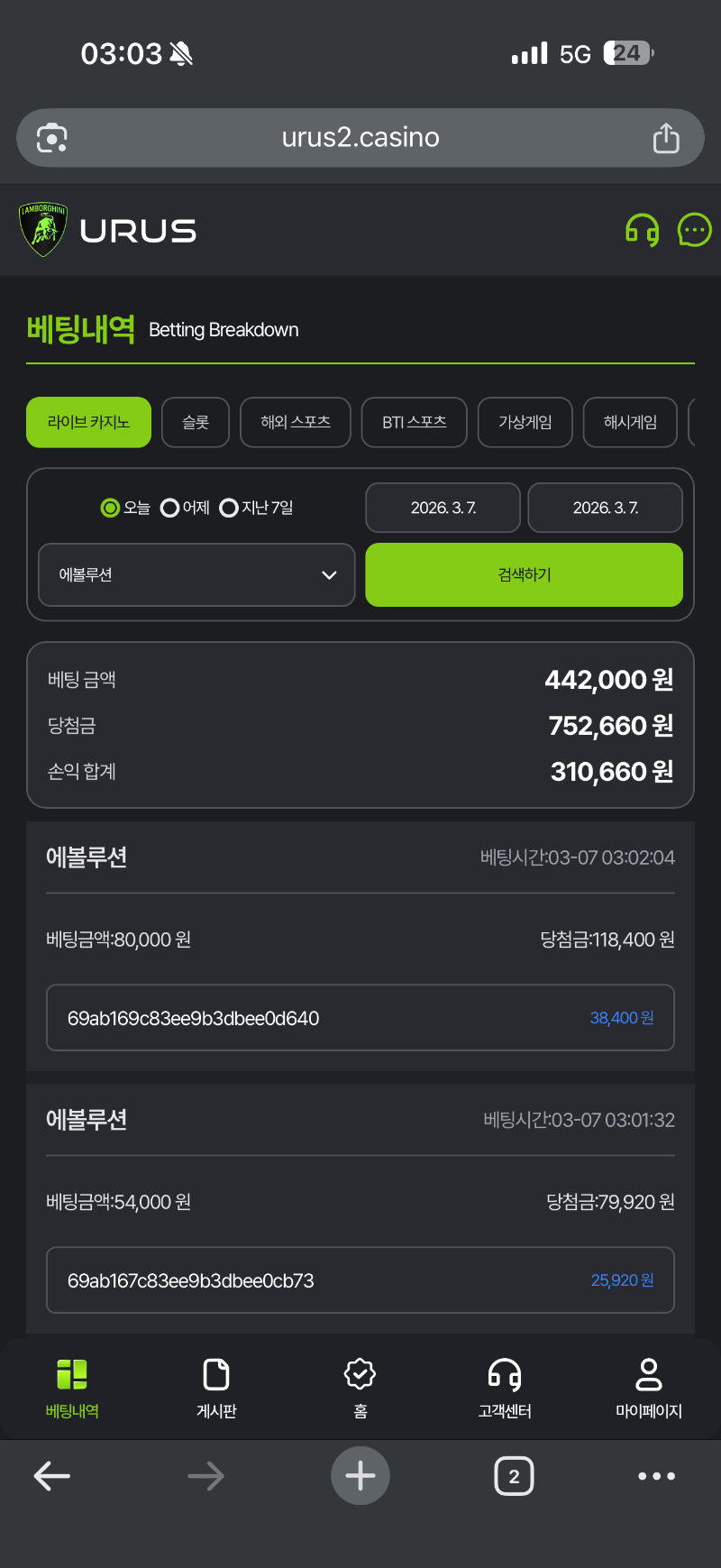Viewport: 721px width, 1568px height.
Task: Open the start date picker field
Action: tap(443, 508)
